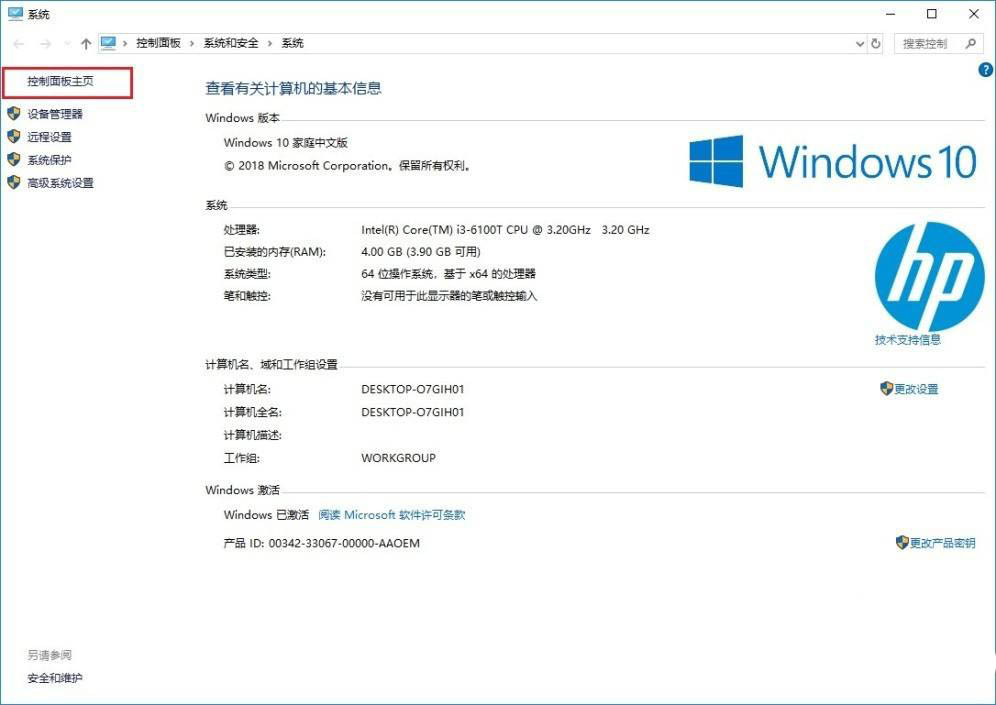Viewport: 996px width, 705px height.
Task: Click shield icon beside 高级系统设置
Action: click(x=13, y=182)
